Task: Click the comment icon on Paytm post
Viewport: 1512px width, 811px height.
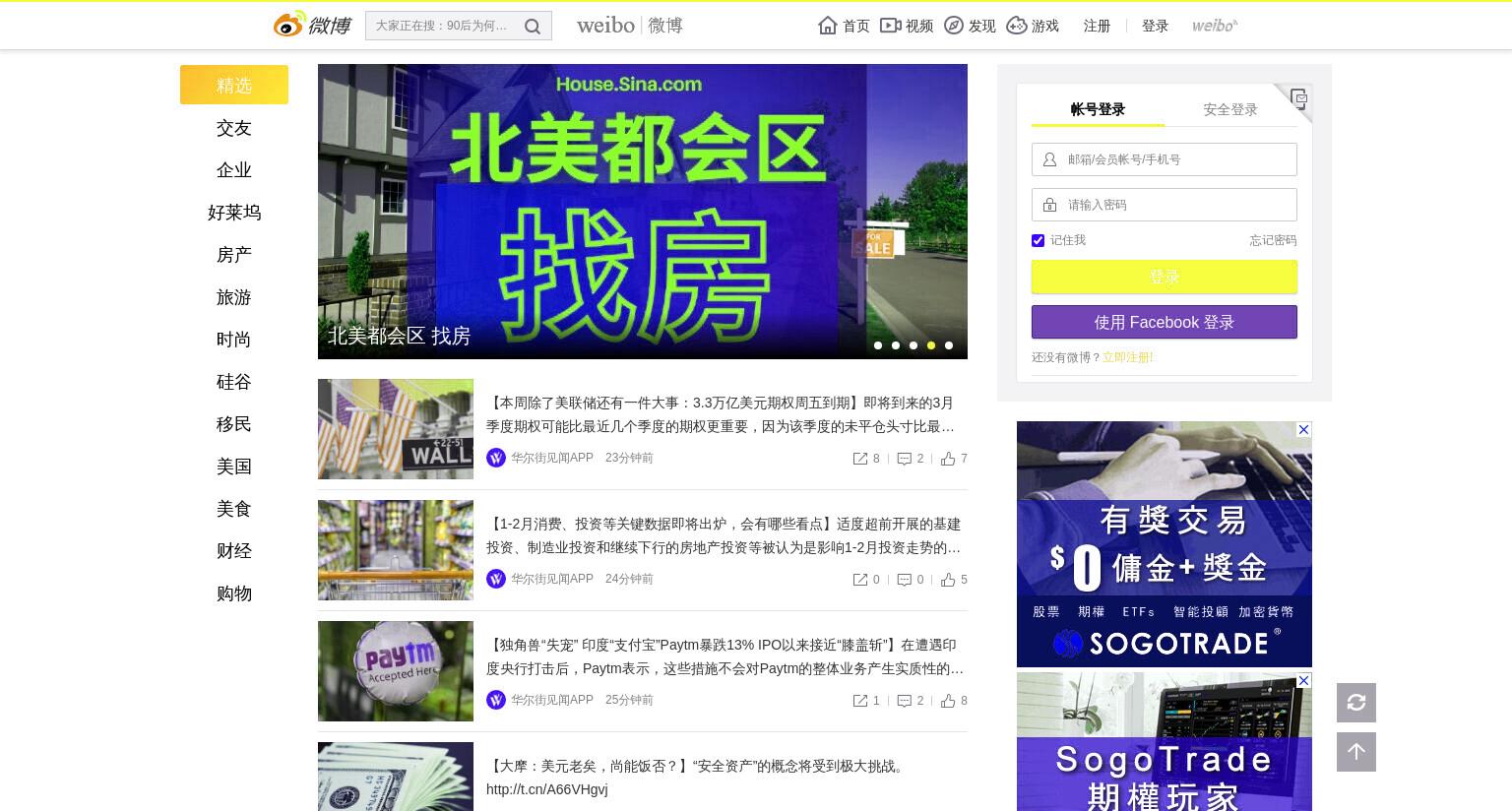Action: (905, 701)
